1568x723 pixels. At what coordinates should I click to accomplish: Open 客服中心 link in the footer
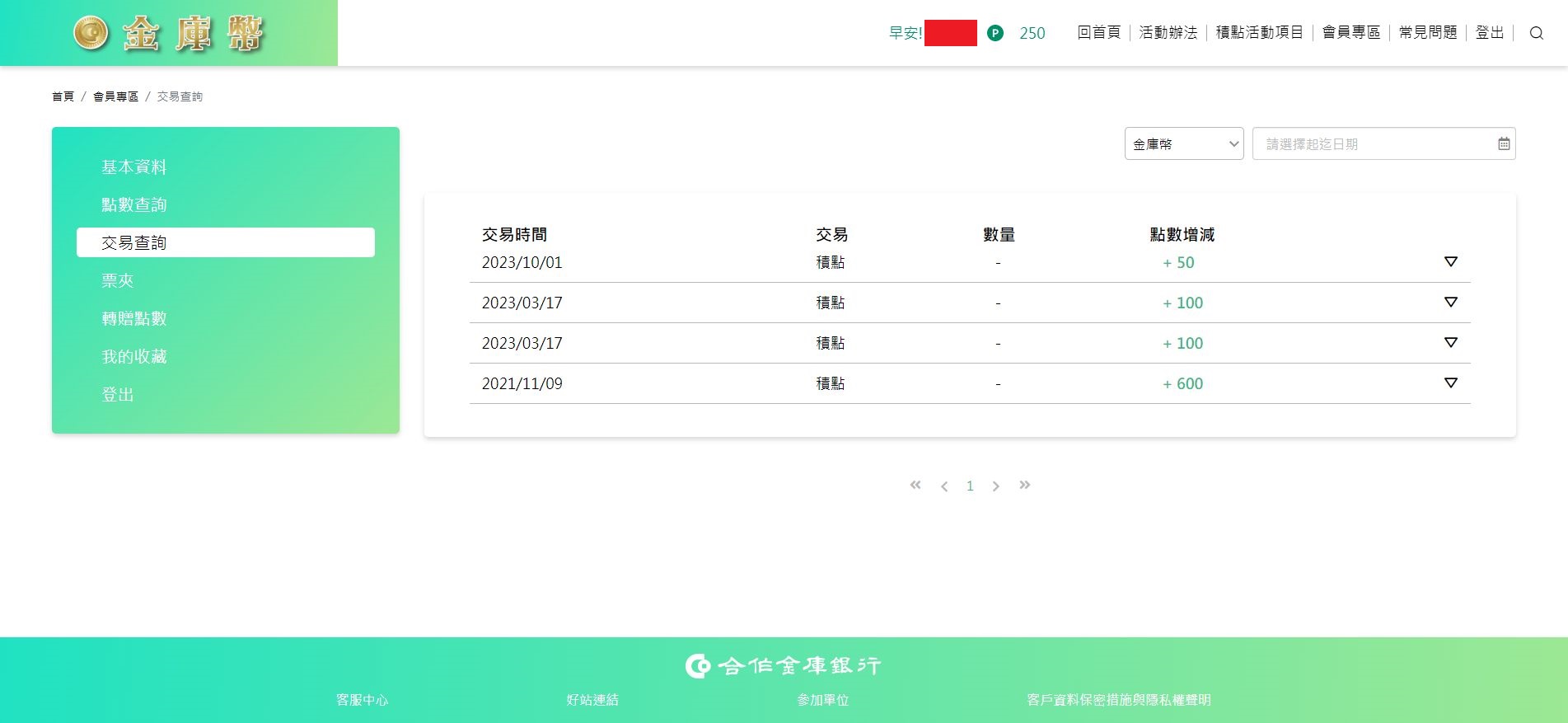tap(362, 700)
